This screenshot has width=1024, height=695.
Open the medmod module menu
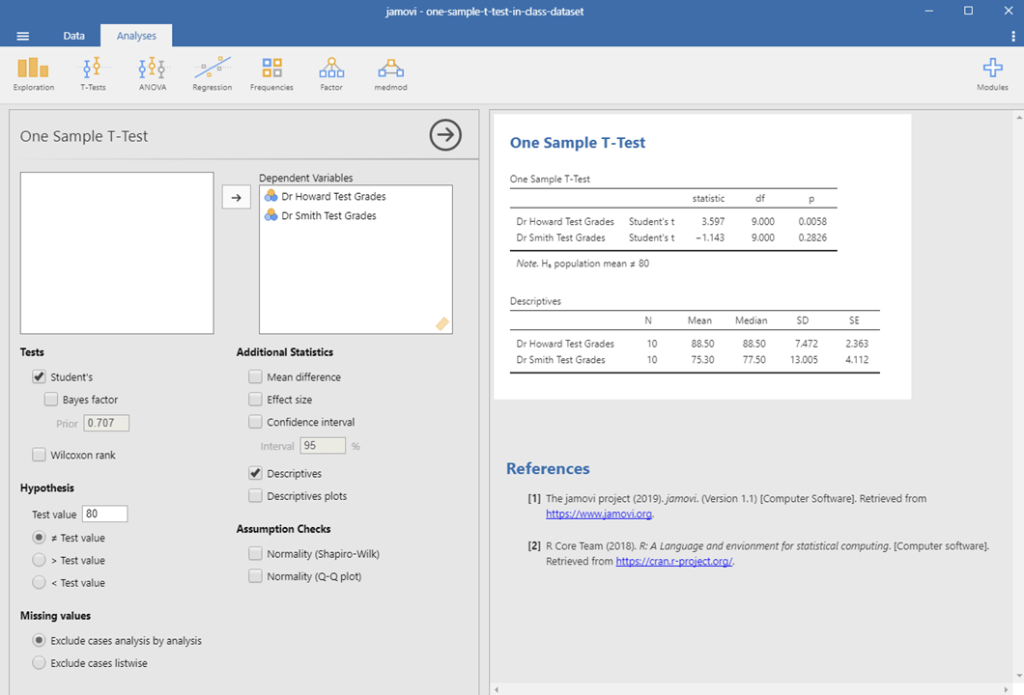391,73
